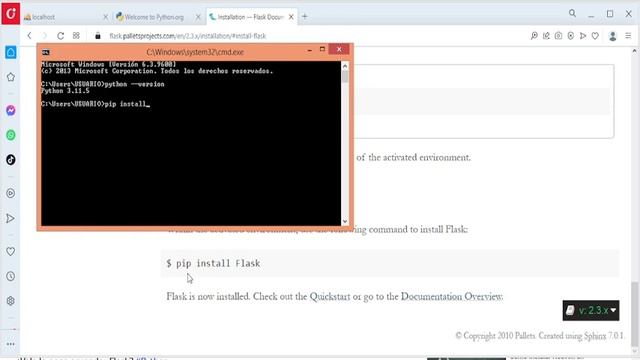Open the Opera main menu logo
This screenshot has width=640, height=360.
pos(11,13)
